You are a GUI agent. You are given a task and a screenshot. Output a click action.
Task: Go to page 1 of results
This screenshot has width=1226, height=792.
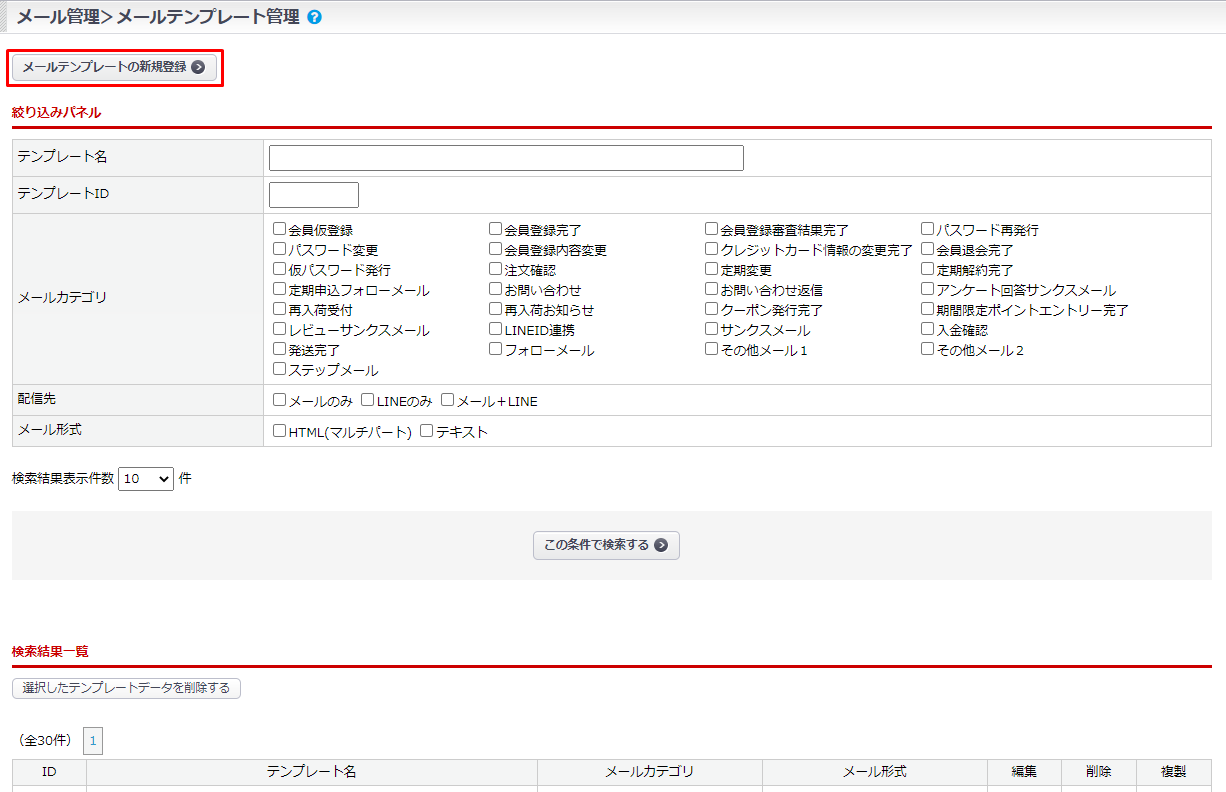click(93, 741)
